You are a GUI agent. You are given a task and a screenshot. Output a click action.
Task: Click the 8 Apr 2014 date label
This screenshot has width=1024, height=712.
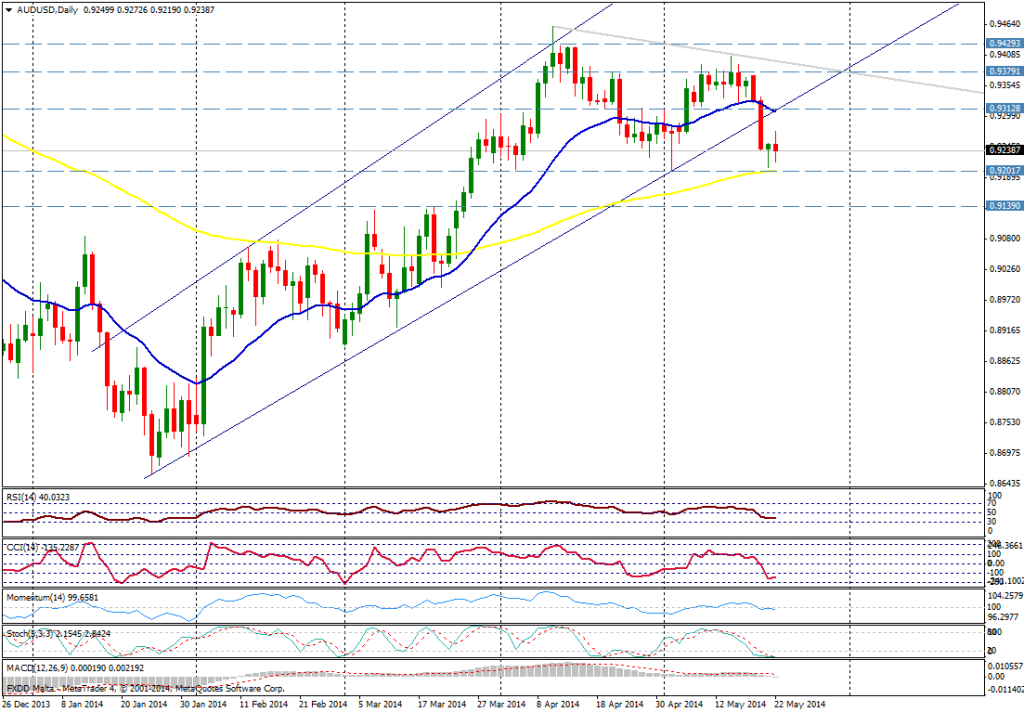(x=559, y=704)
